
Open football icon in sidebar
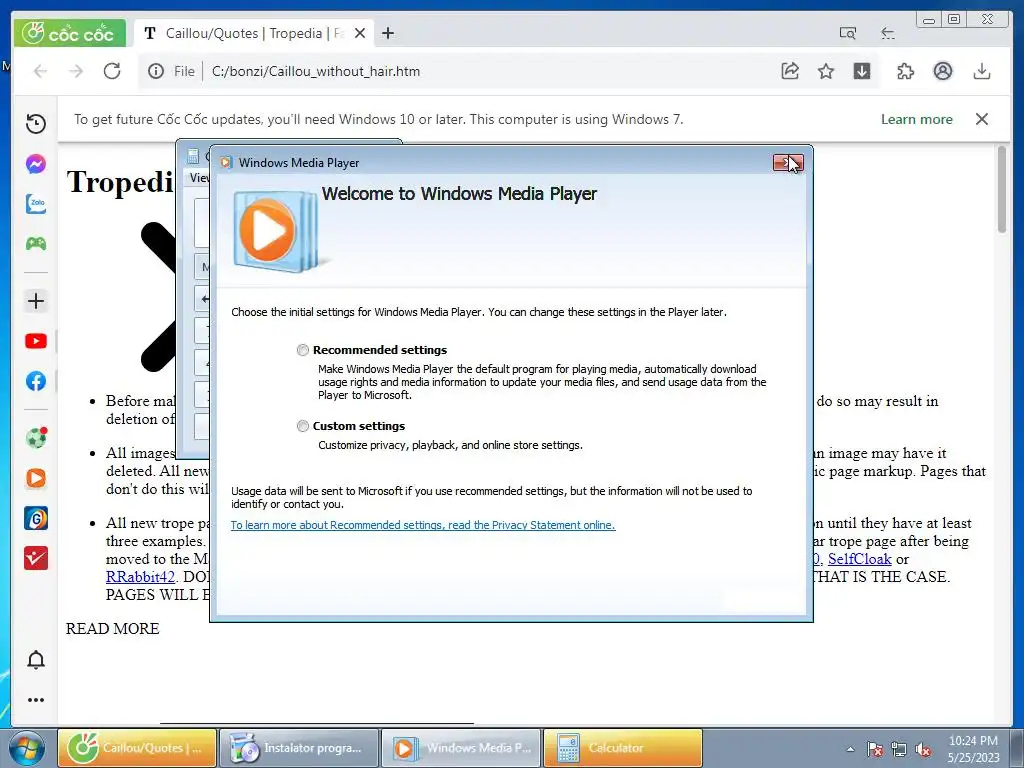tap(36, 438)
